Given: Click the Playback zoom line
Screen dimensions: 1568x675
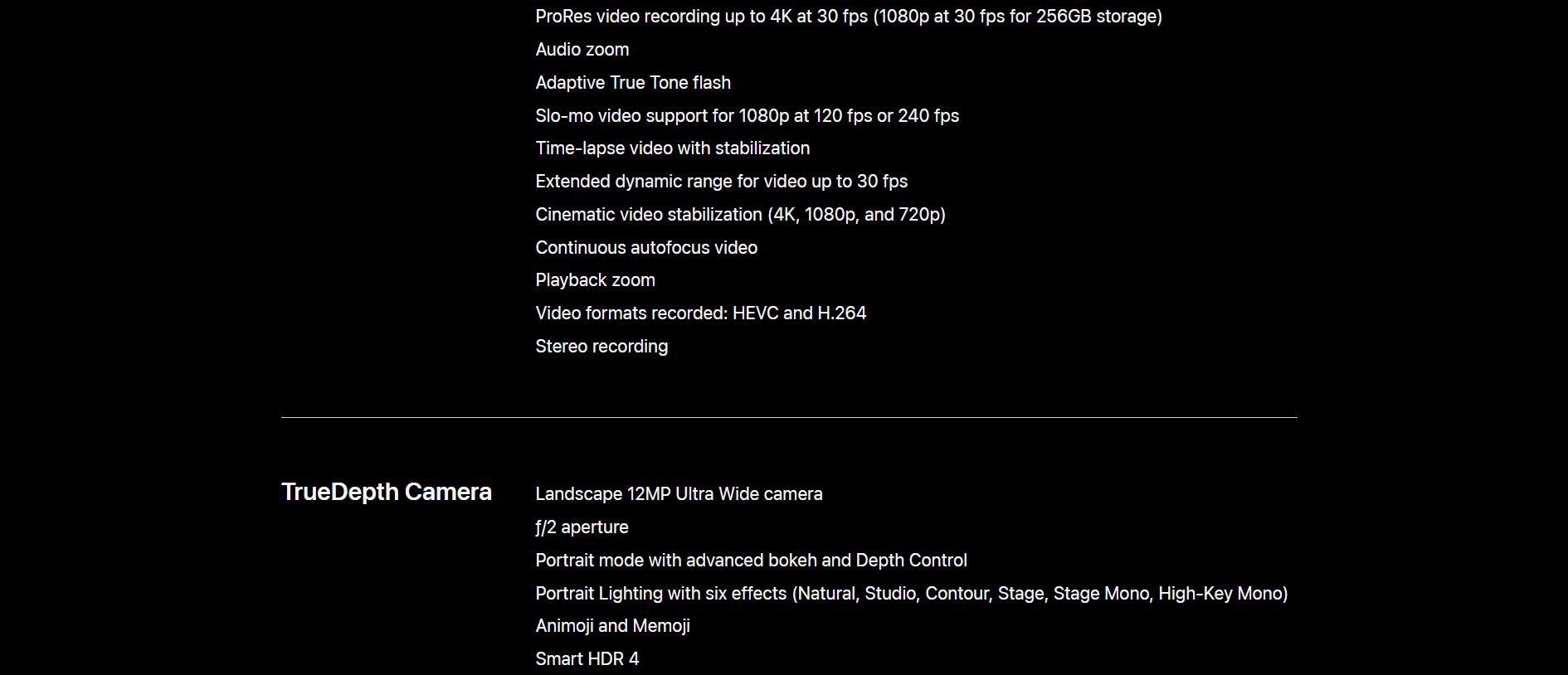Looking at the screenshot, I should [596, 280].
